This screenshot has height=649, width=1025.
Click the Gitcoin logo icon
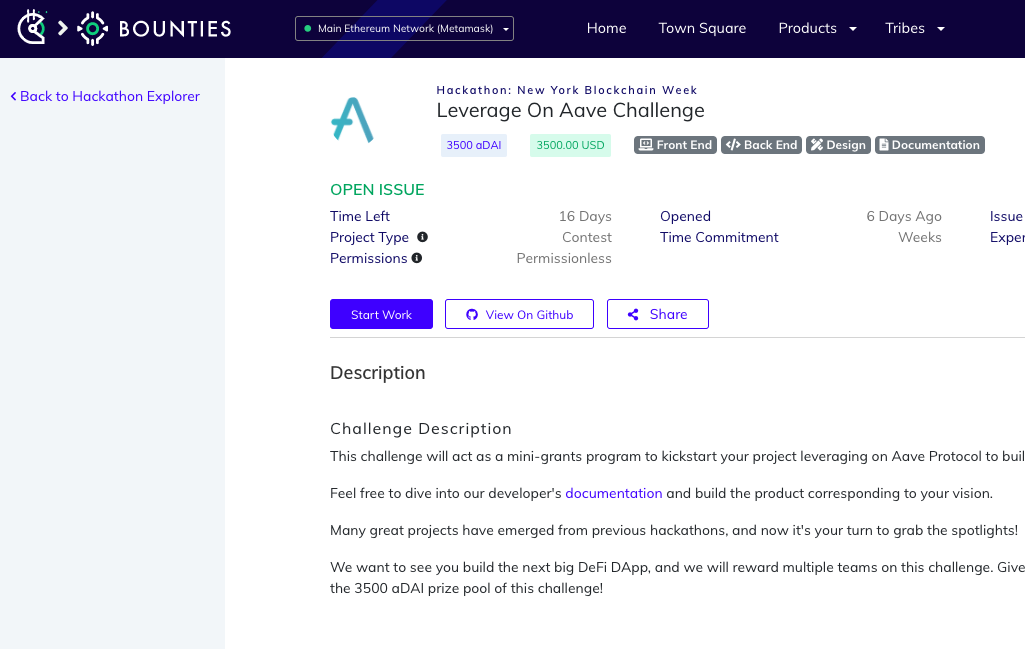(x=31, y=27)
